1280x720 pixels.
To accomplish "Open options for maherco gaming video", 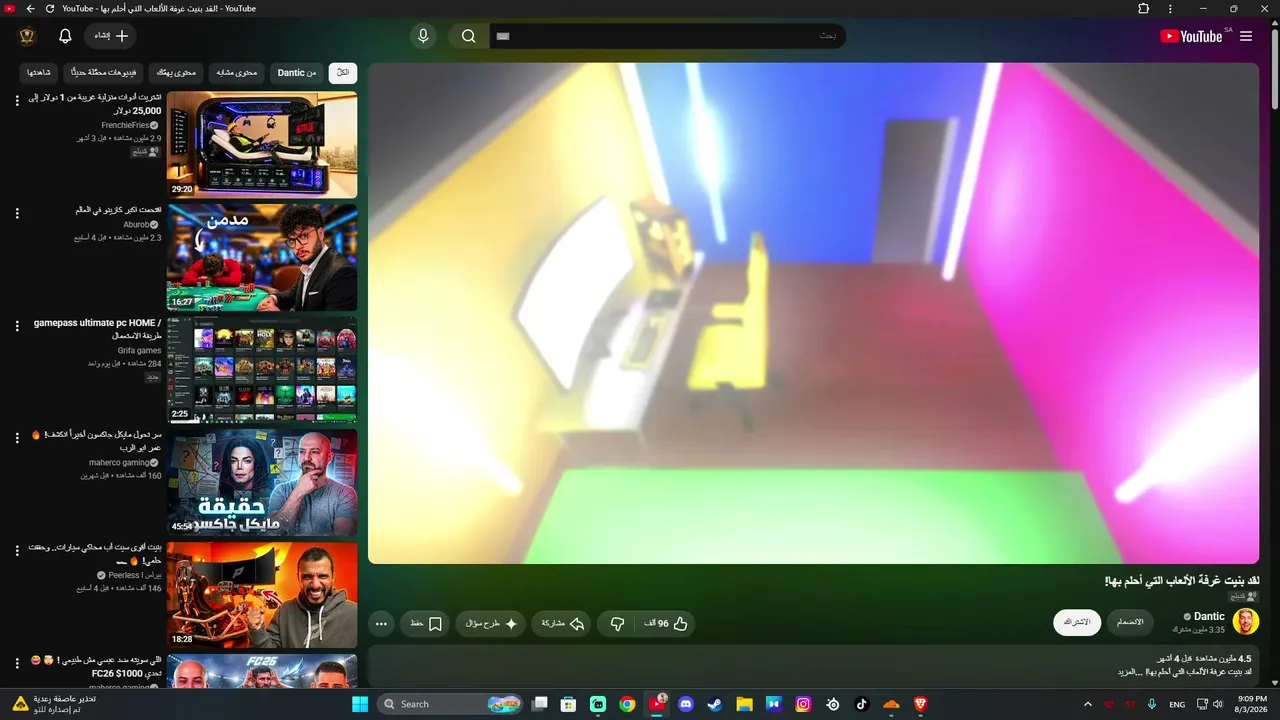I will [16, 439].
